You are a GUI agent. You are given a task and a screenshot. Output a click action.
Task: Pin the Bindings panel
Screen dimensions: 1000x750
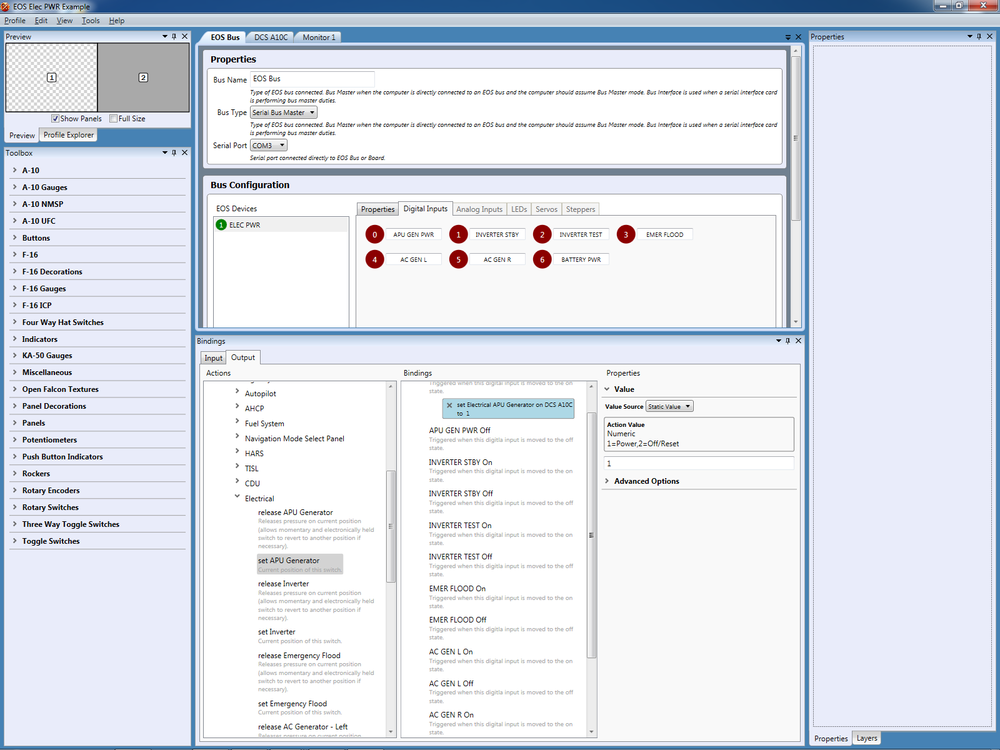pyautogui.click(x=788, y=341)
